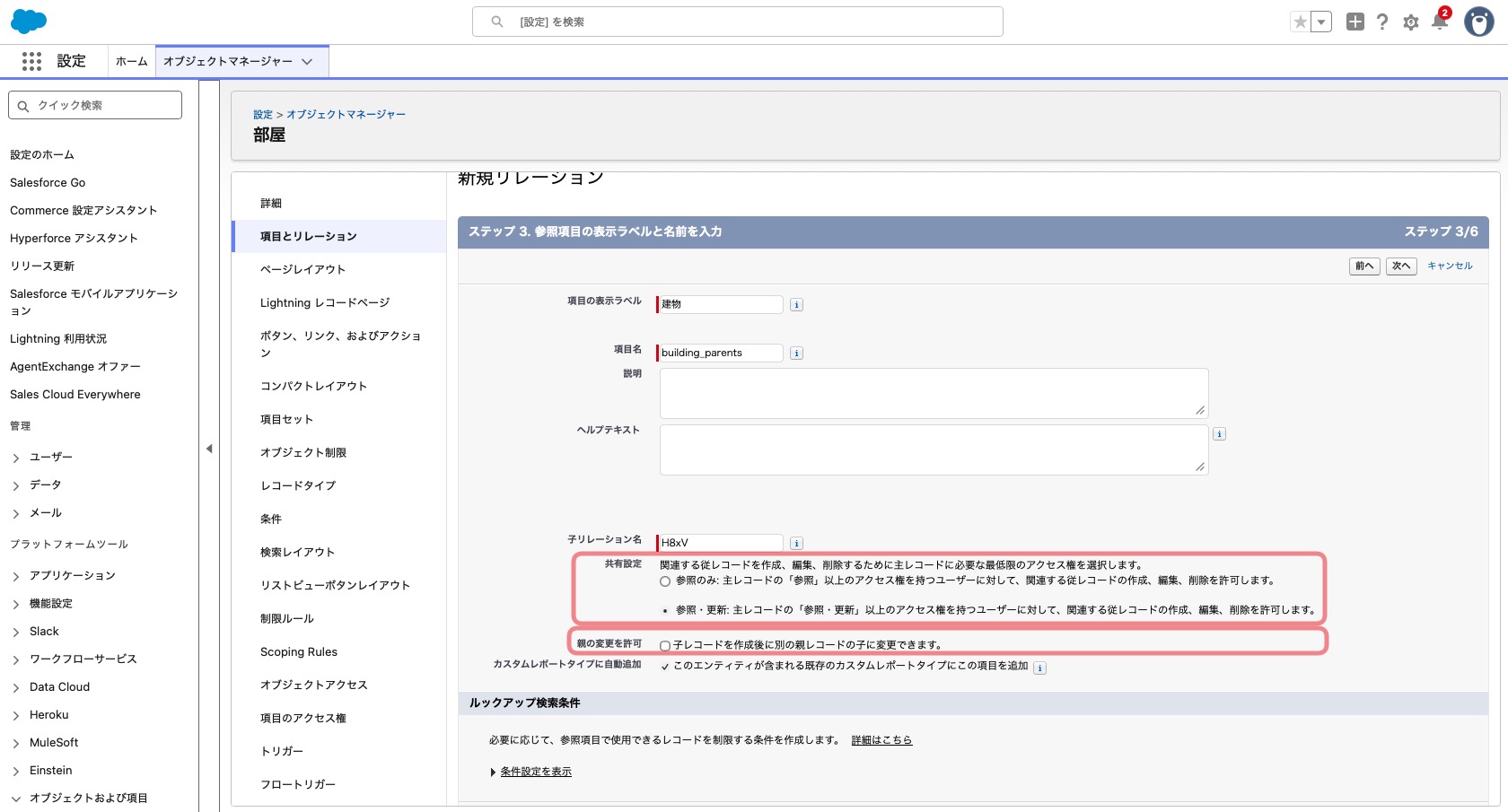Open the setup gear icon
The height and width of the screenshot is (812, 1508).
pyautogui.click(x=1411, y=22)
